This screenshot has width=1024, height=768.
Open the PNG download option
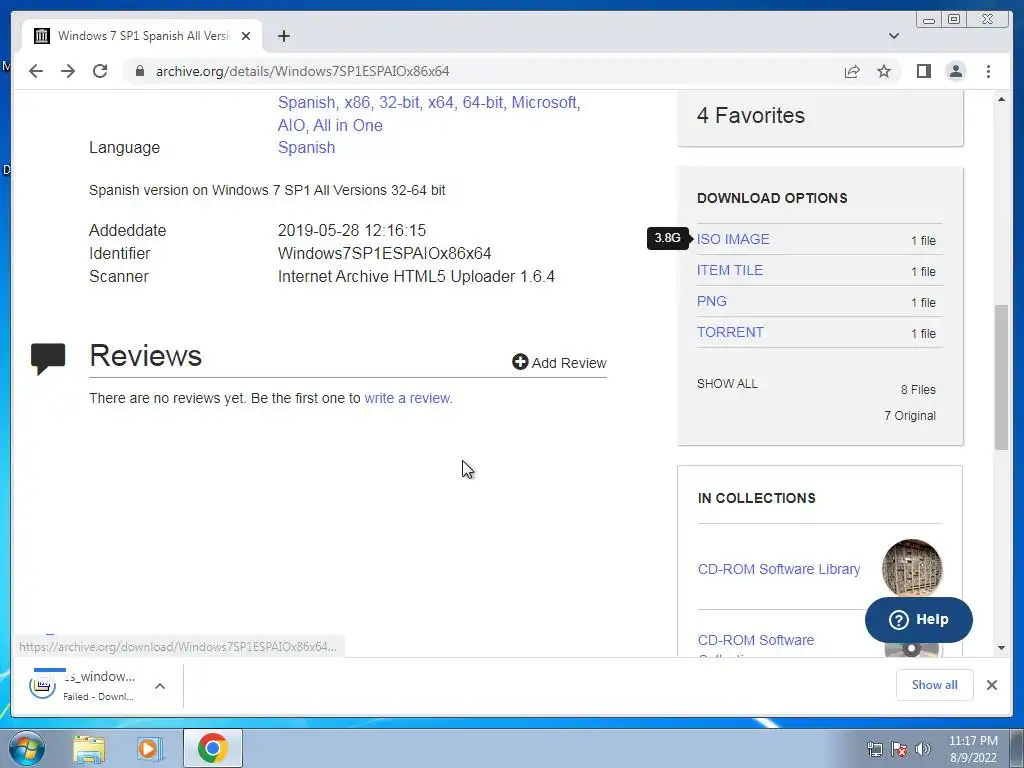(711, 301)
